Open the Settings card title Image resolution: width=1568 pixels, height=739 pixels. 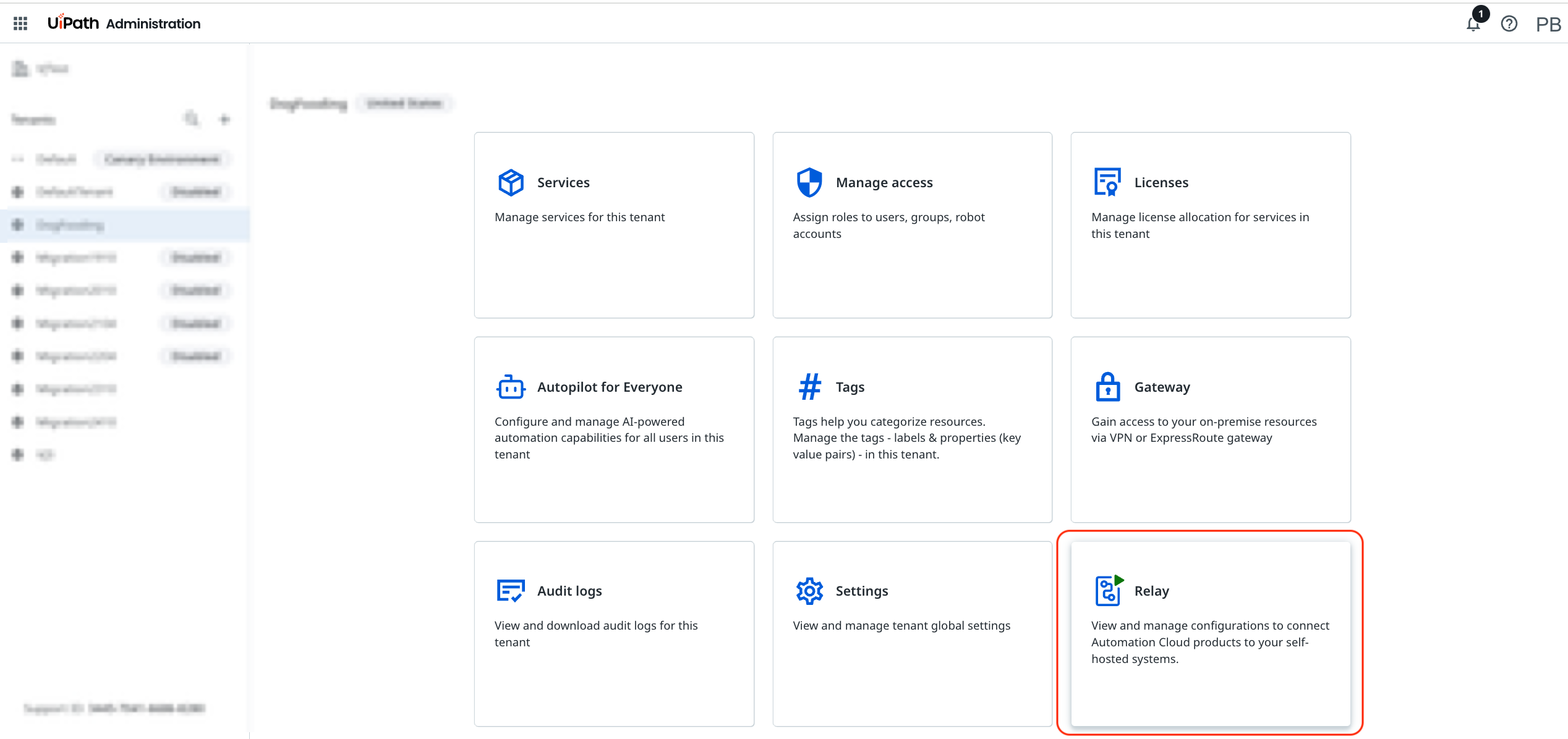click(862, 591)
